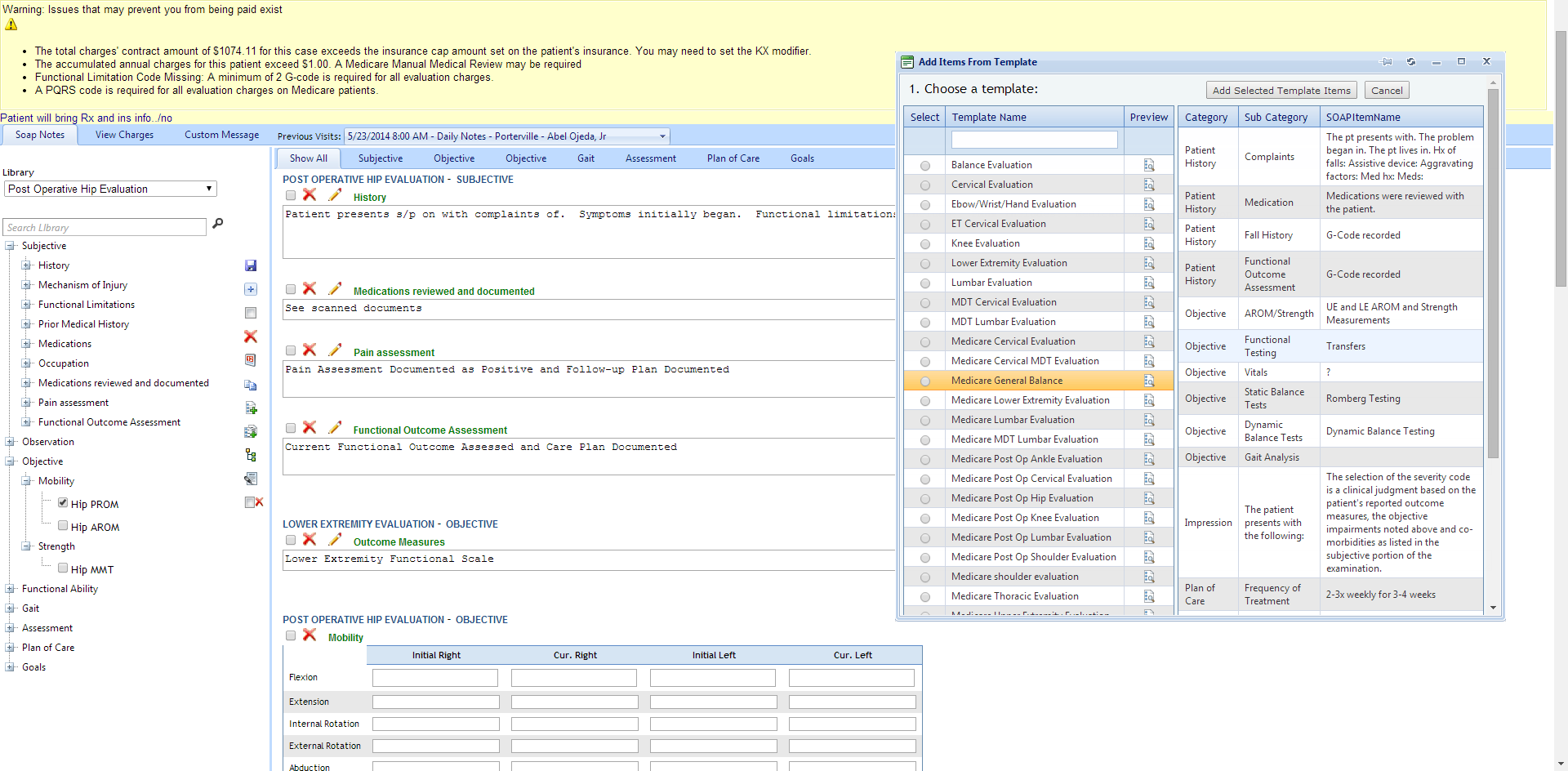Open the Custom Message tab
The height and width of the screenshot is (771, 1568).
[x=221, y=135]
